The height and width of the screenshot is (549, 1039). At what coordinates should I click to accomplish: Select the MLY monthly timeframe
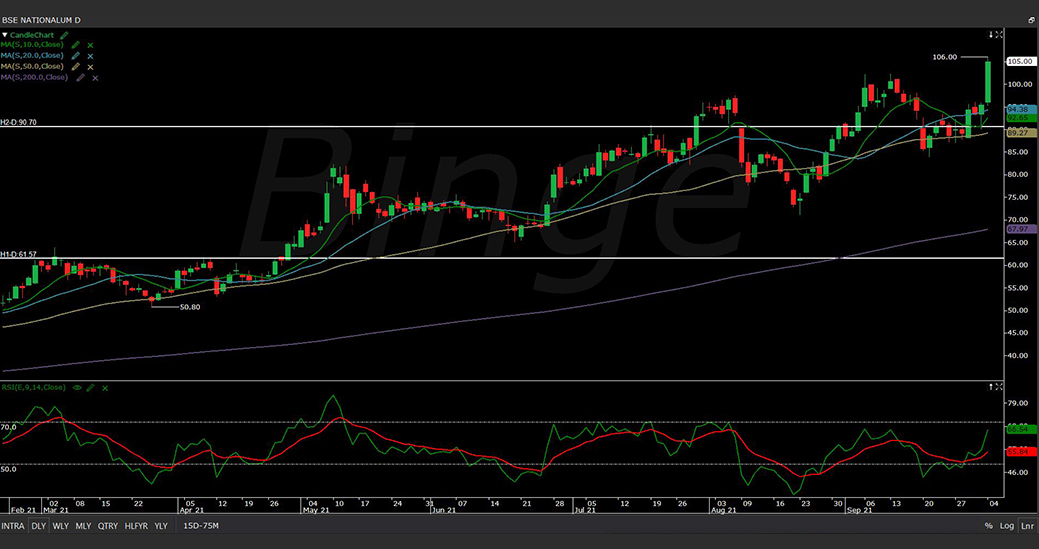point(83,526)
